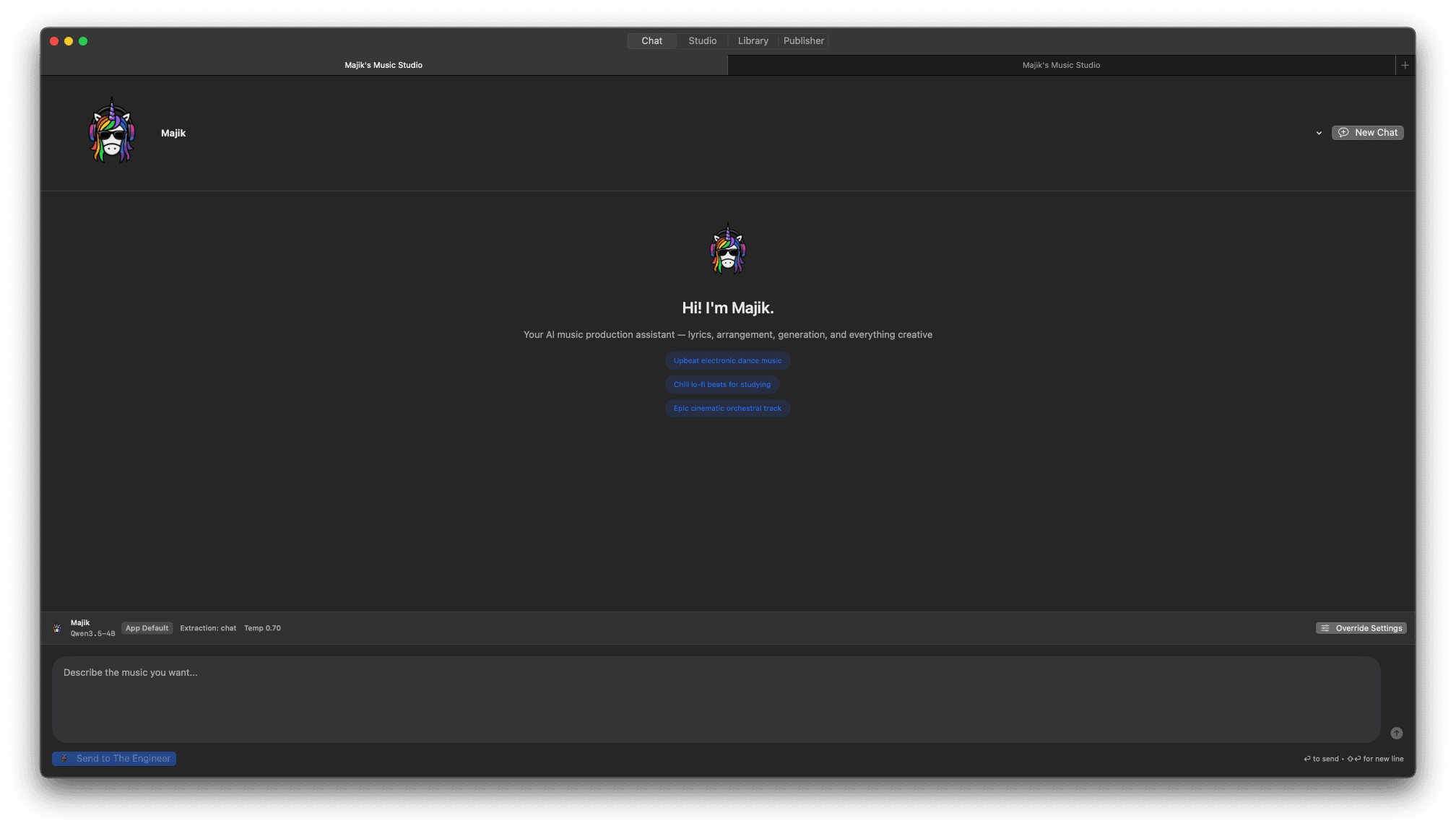Click the send arrow icon
This screenshot has height=831, width=1456.
point(1396,733)
